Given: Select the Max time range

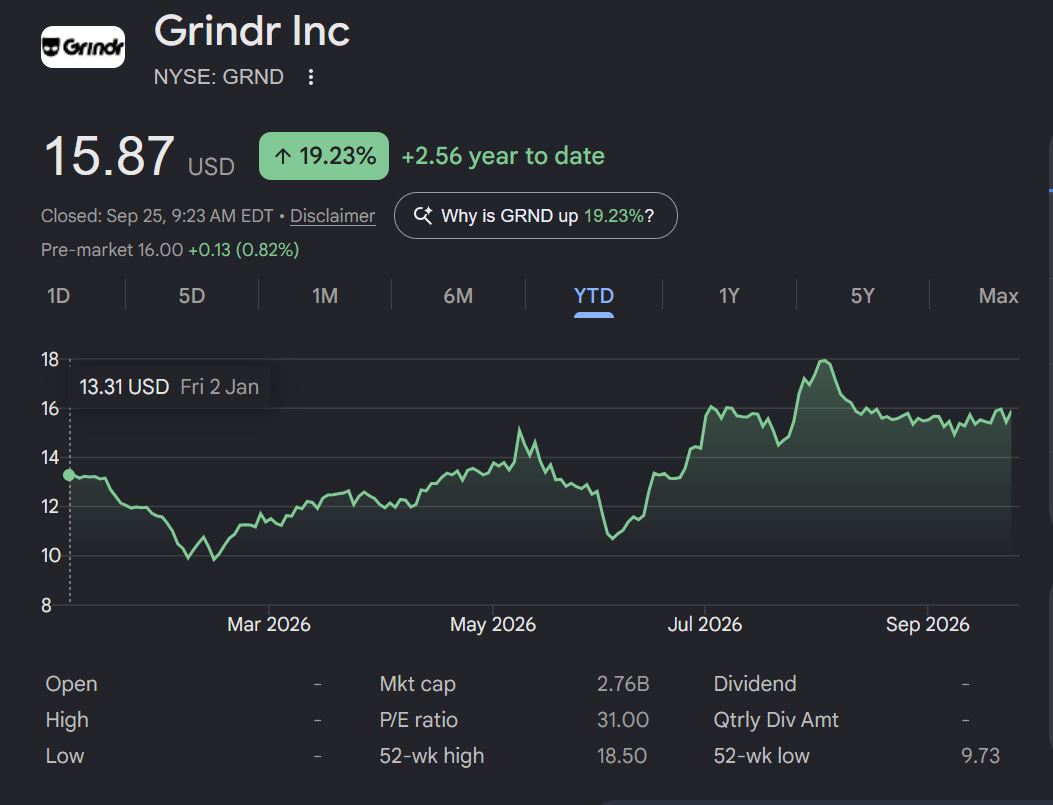Looking at the screenshot, I should [x=999, y=295].
